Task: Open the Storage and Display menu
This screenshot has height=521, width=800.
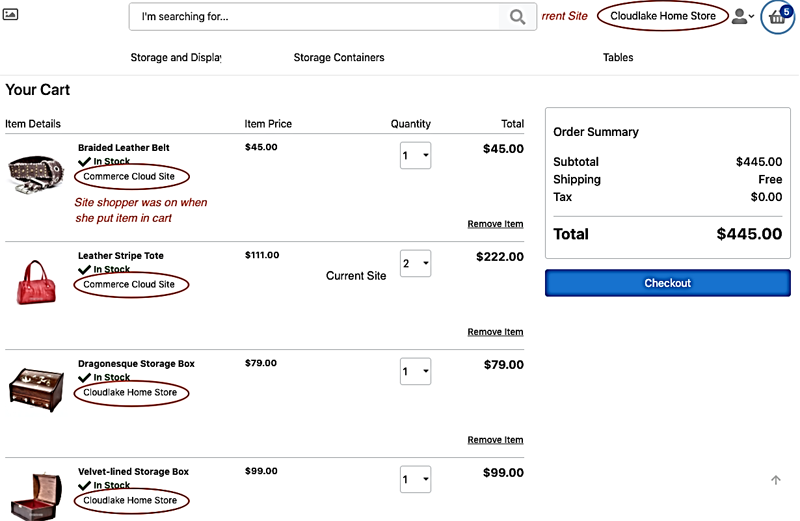Action: (x=176, y=58)
